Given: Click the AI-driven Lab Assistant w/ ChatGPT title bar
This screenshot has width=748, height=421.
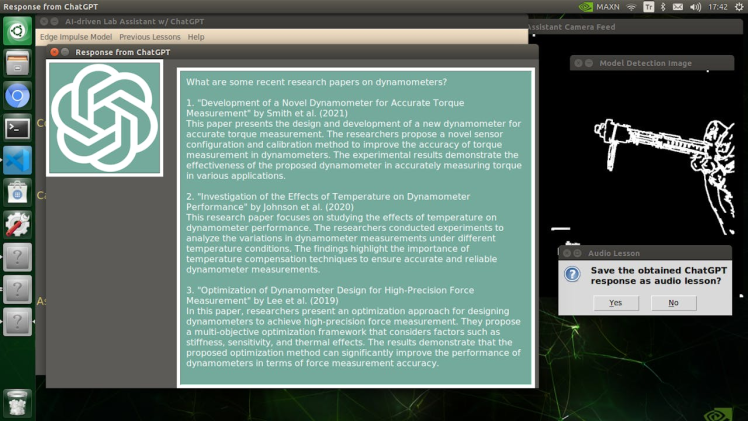Looking at the screenshot, I should [281, 21].
